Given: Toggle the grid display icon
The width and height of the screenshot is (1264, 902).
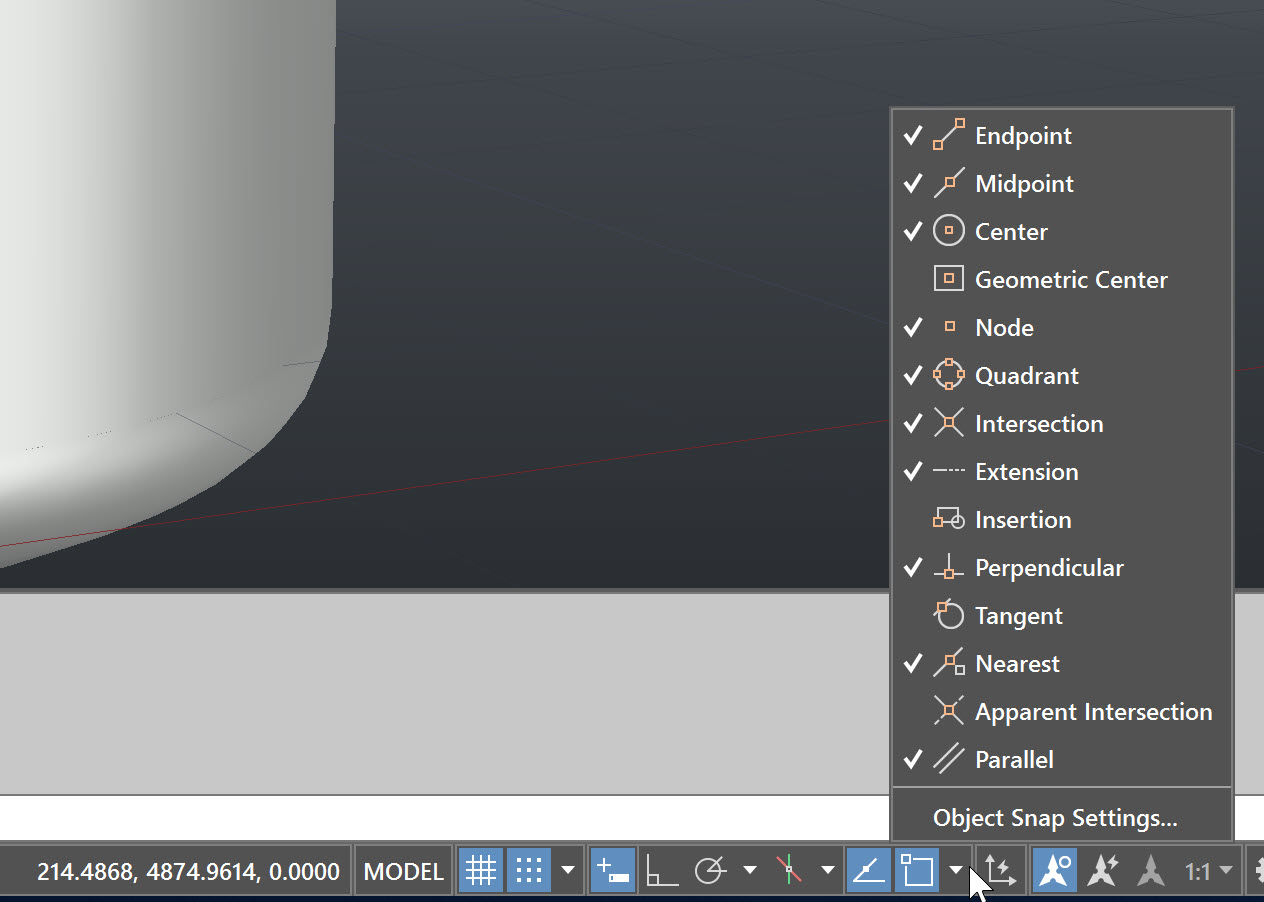Looking at the screenshot, I should point(481,869).
